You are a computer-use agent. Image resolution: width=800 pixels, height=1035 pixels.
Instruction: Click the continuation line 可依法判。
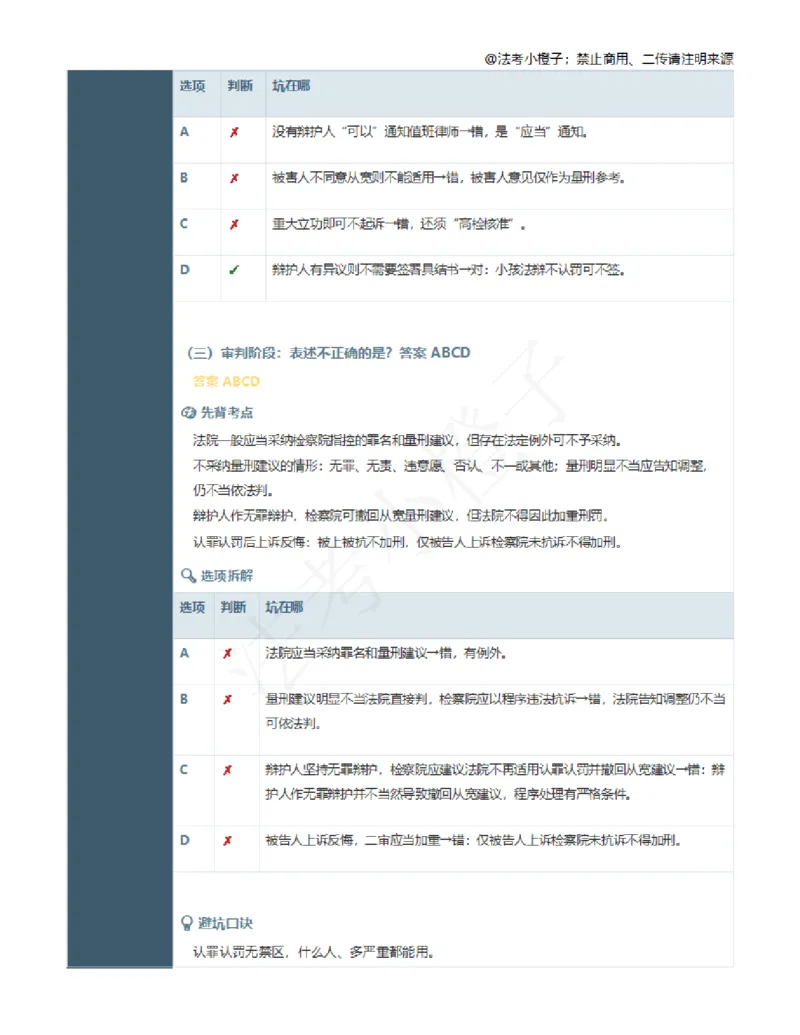coord(293,723)
